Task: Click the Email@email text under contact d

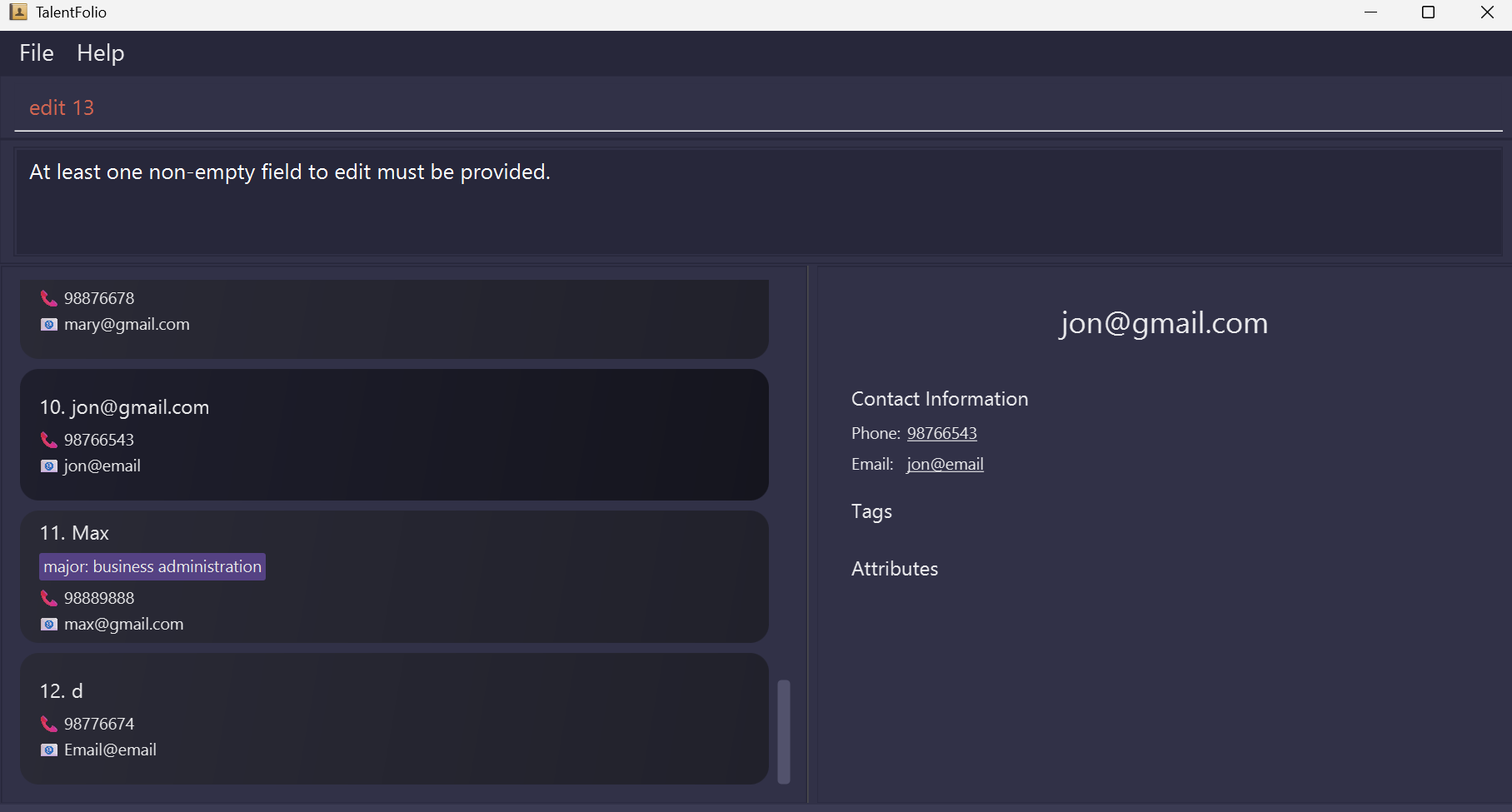Action: [x=110, y=750]
